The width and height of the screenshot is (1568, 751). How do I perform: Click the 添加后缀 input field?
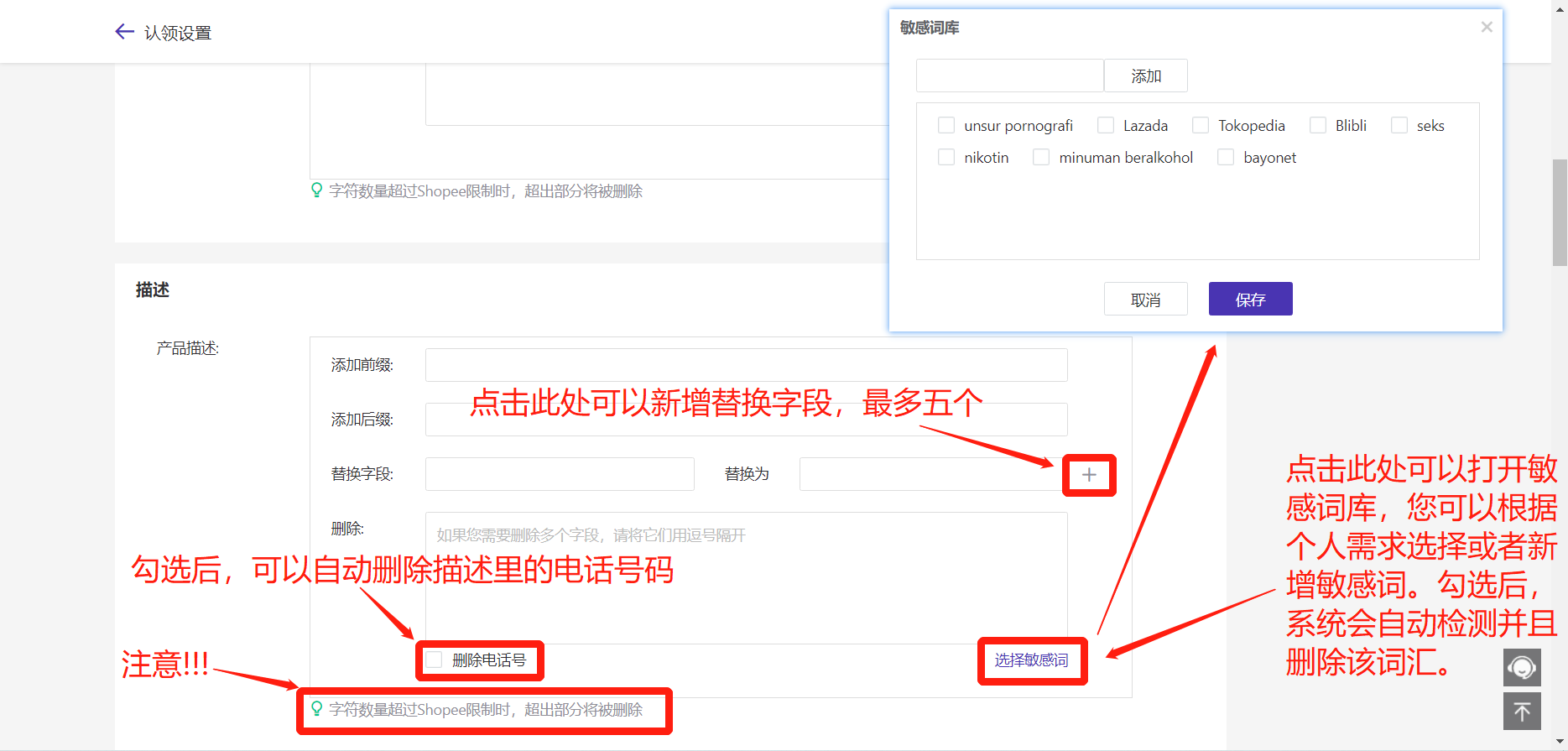pyautogui.click(x=747, y=420)
